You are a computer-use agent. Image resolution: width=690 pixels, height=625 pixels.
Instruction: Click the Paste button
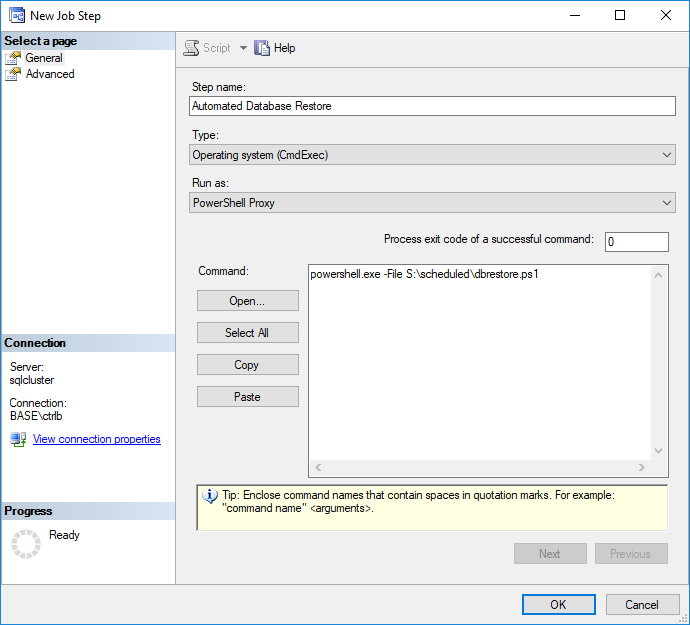coord(247,397)
